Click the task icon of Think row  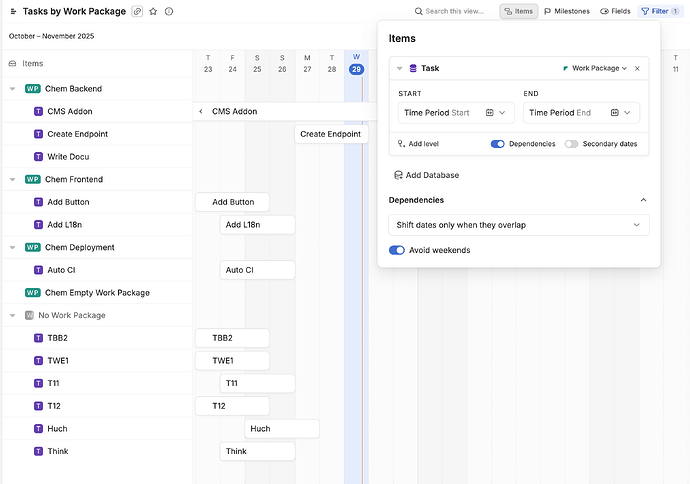[x=38, y=451]
